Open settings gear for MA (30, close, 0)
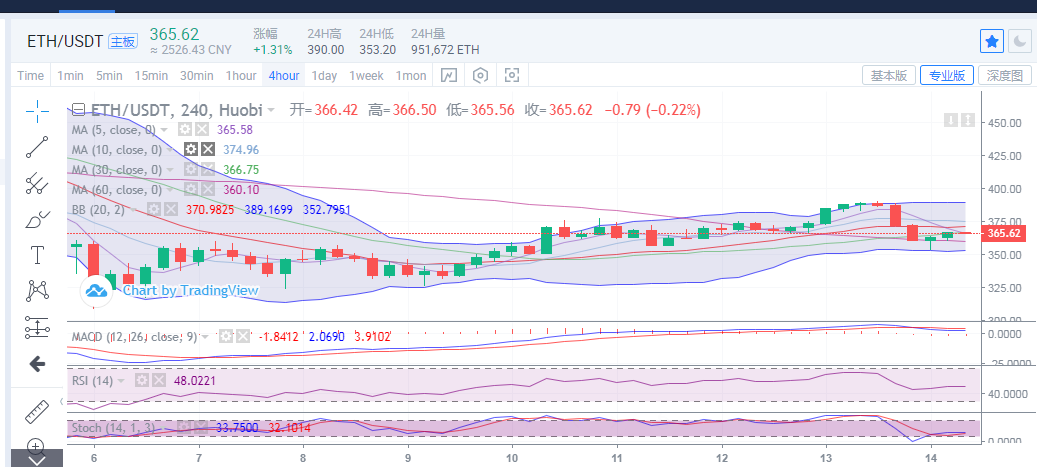Viewport: 1037px width, 467px height. 190,170
